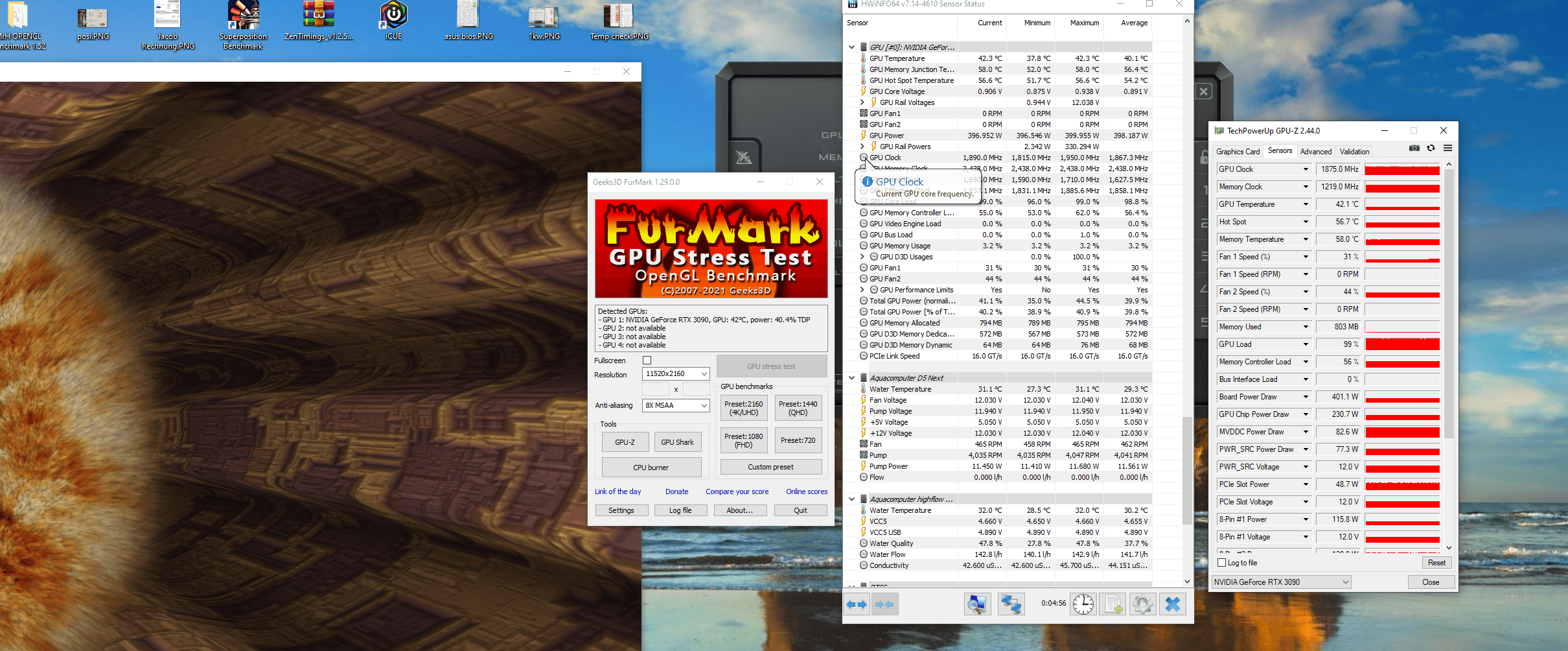The width and height of the screenshot is (1568, 651).
Task: Start FurMark GPU stress test button
Action: 771,366
